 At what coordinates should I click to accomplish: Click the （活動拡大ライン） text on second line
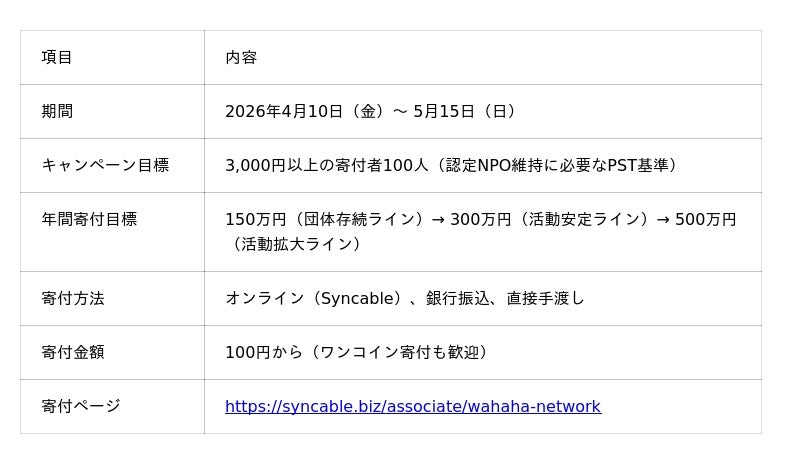296,244
